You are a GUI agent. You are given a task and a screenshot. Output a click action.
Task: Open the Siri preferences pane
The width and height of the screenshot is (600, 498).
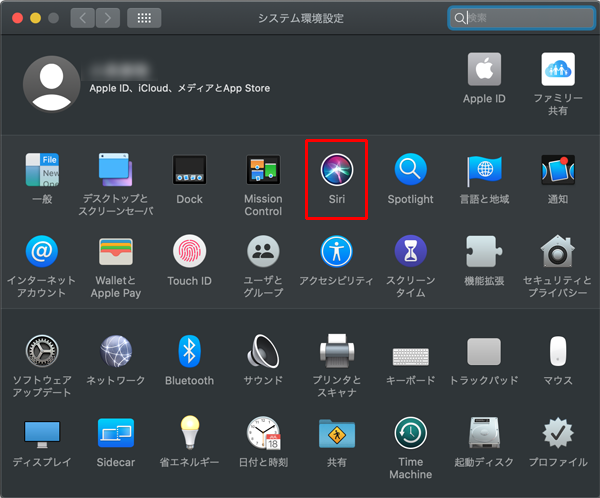click(337, 170)
